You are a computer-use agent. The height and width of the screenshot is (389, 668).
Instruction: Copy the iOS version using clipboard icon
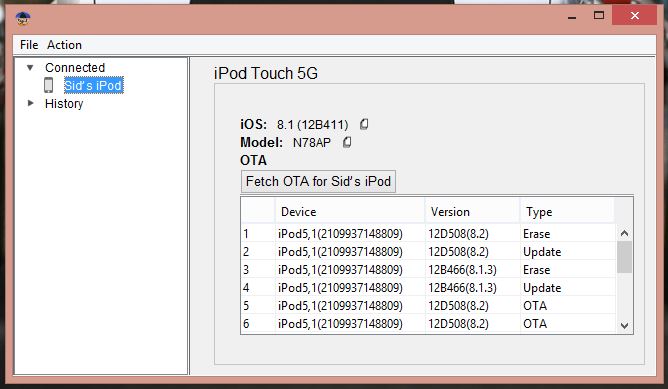pyautogui.click(x=364, y=124)
